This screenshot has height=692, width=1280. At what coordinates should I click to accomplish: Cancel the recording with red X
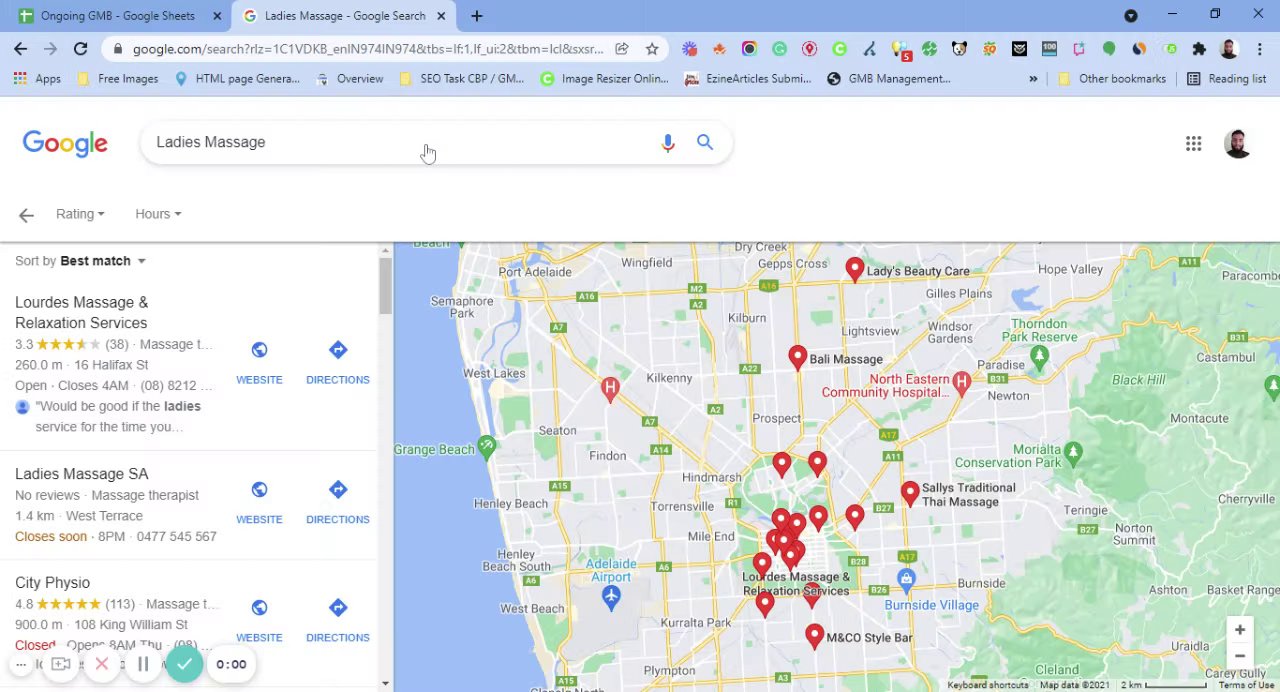pyautogui.click(x=101, y=664)
